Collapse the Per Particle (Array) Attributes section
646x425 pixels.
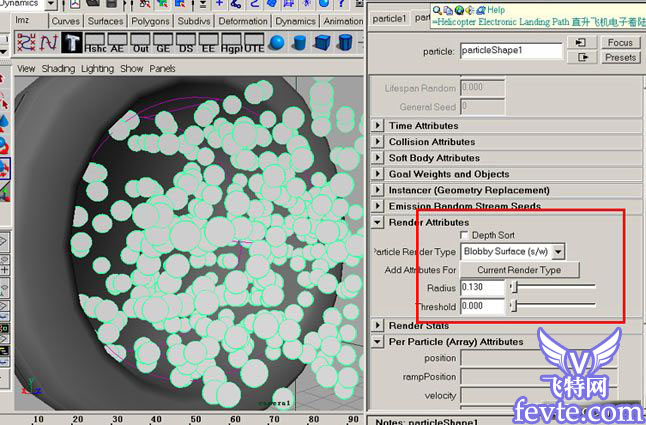tap(377, 341)
